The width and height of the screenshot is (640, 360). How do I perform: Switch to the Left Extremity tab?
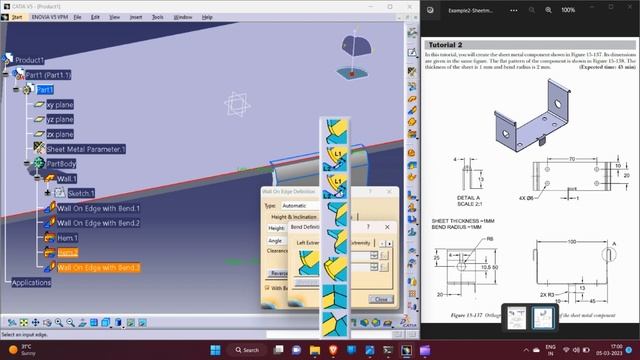(307, 242)
